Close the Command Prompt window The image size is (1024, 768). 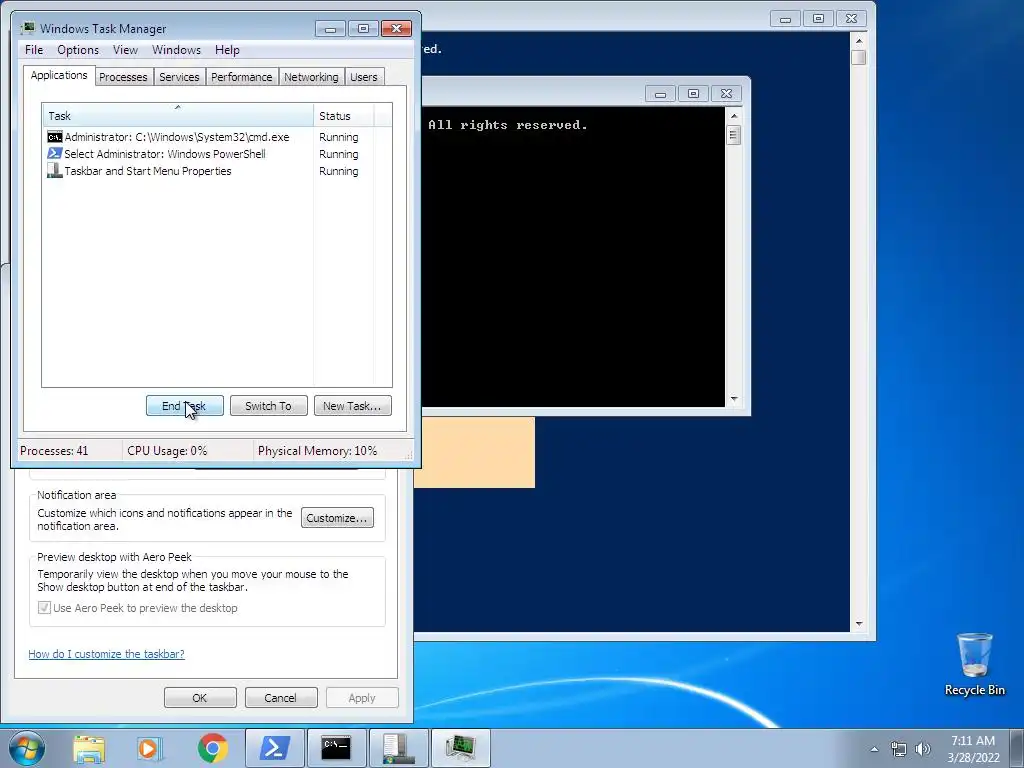point(726,94)
